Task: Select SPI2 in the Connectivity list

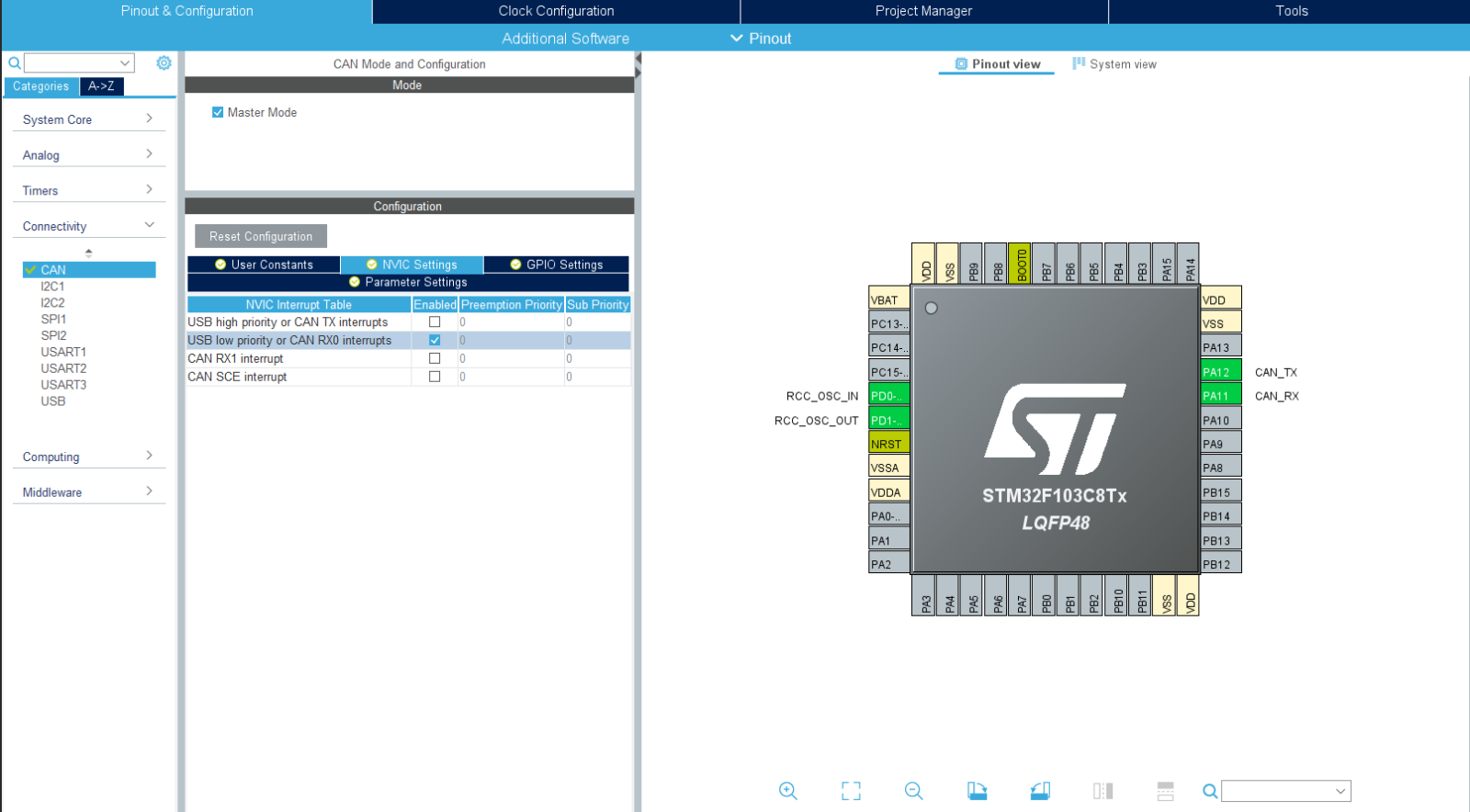Action: [53, 336]
